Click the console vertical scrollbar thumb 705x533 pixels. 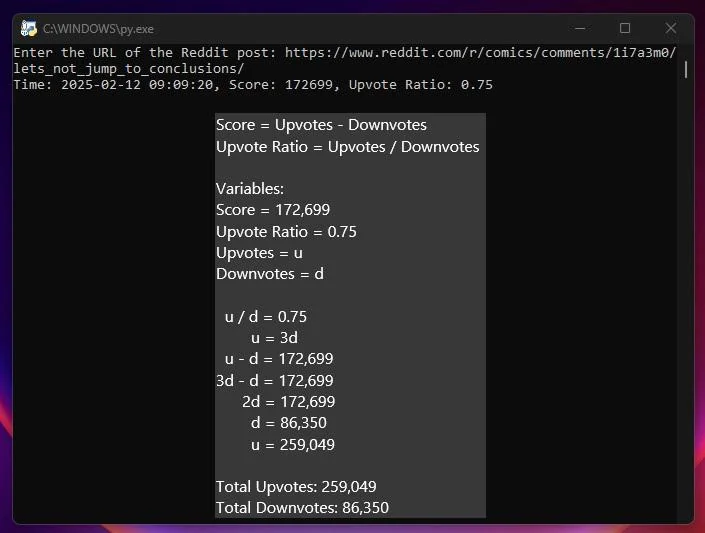[686, 70]
